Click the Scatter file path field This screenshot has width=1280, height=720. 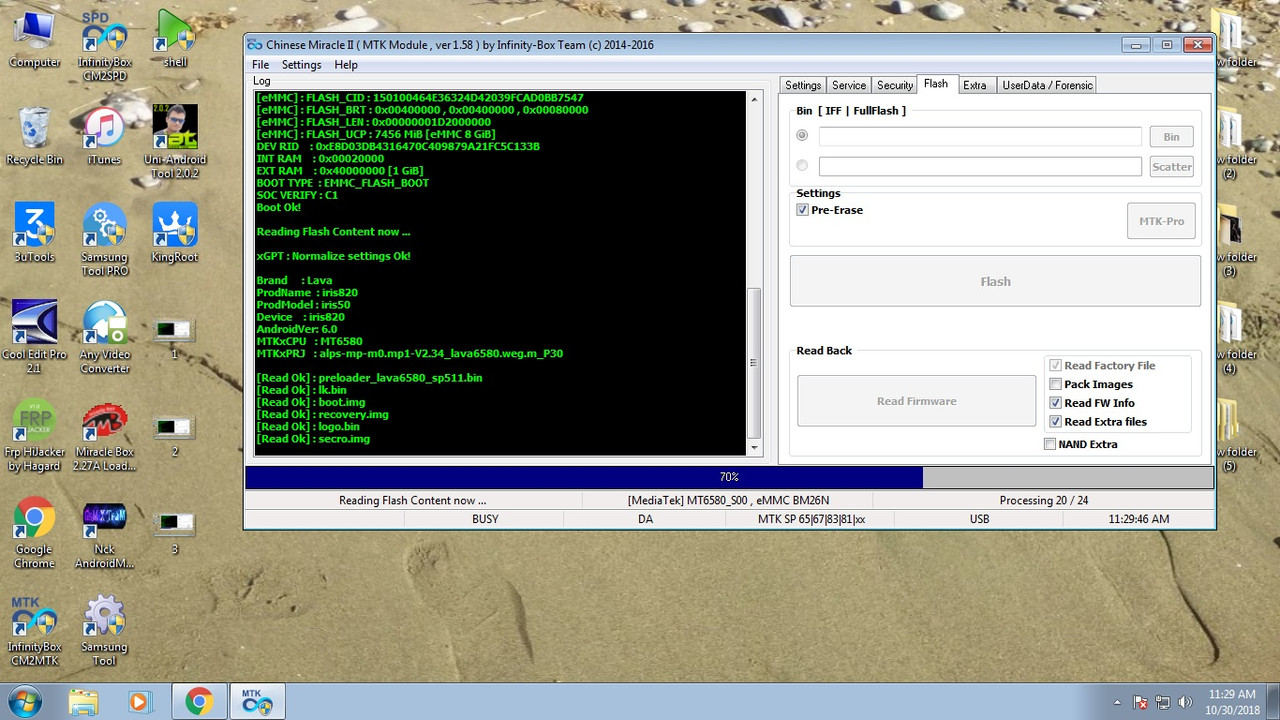pos(980,166)
